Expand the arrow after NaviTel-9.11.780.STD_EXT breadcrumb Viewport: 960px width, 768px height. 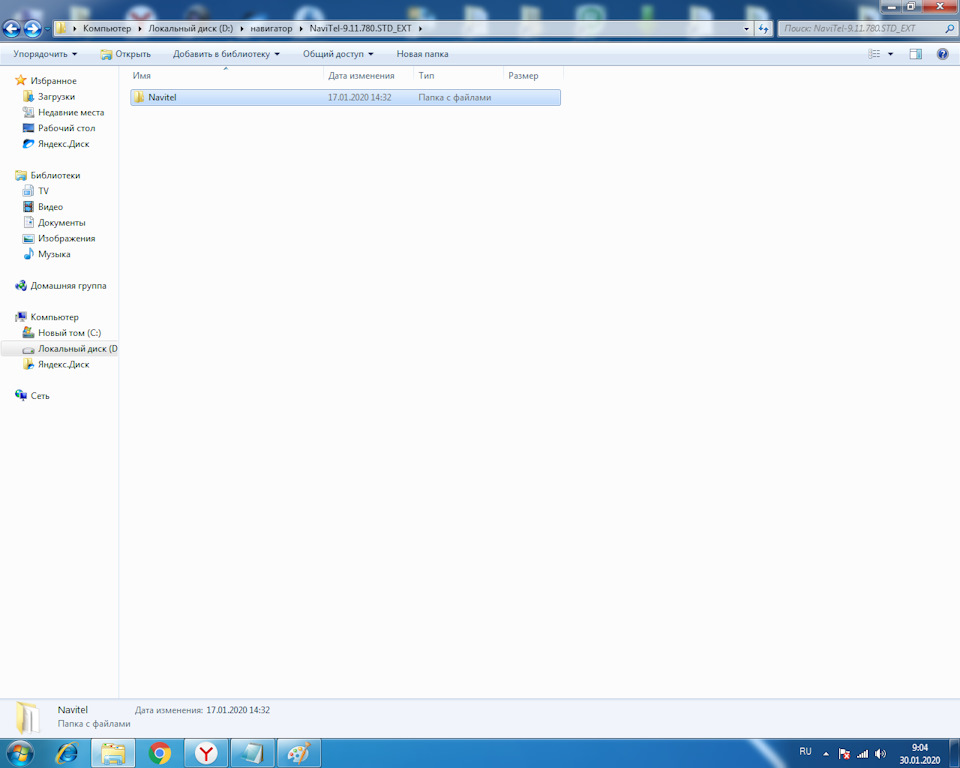421,28
